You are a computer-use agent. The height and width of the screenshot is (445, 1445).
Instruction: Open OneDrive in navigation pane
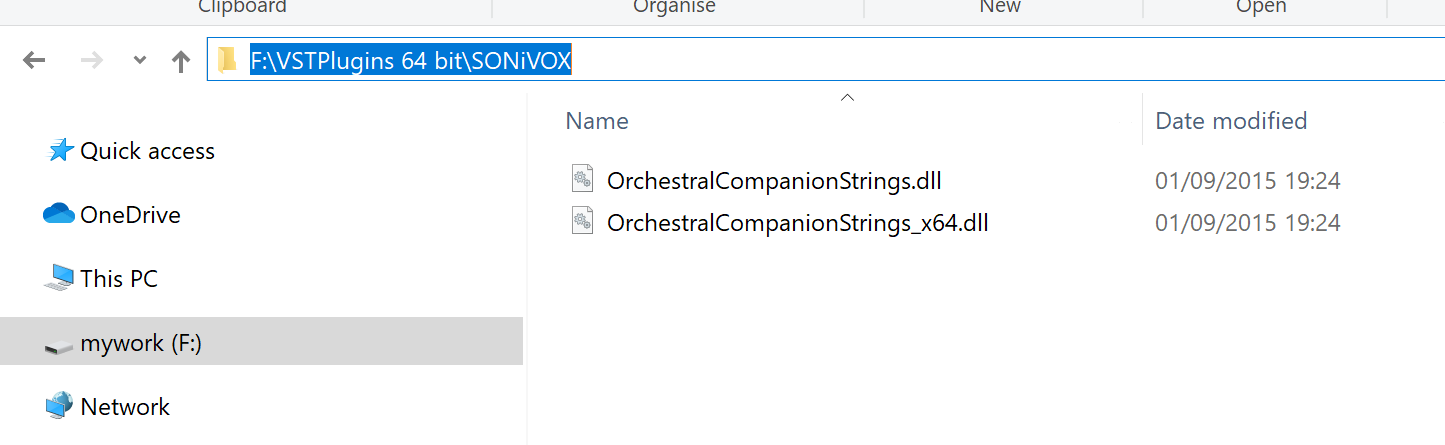point(130,215)
